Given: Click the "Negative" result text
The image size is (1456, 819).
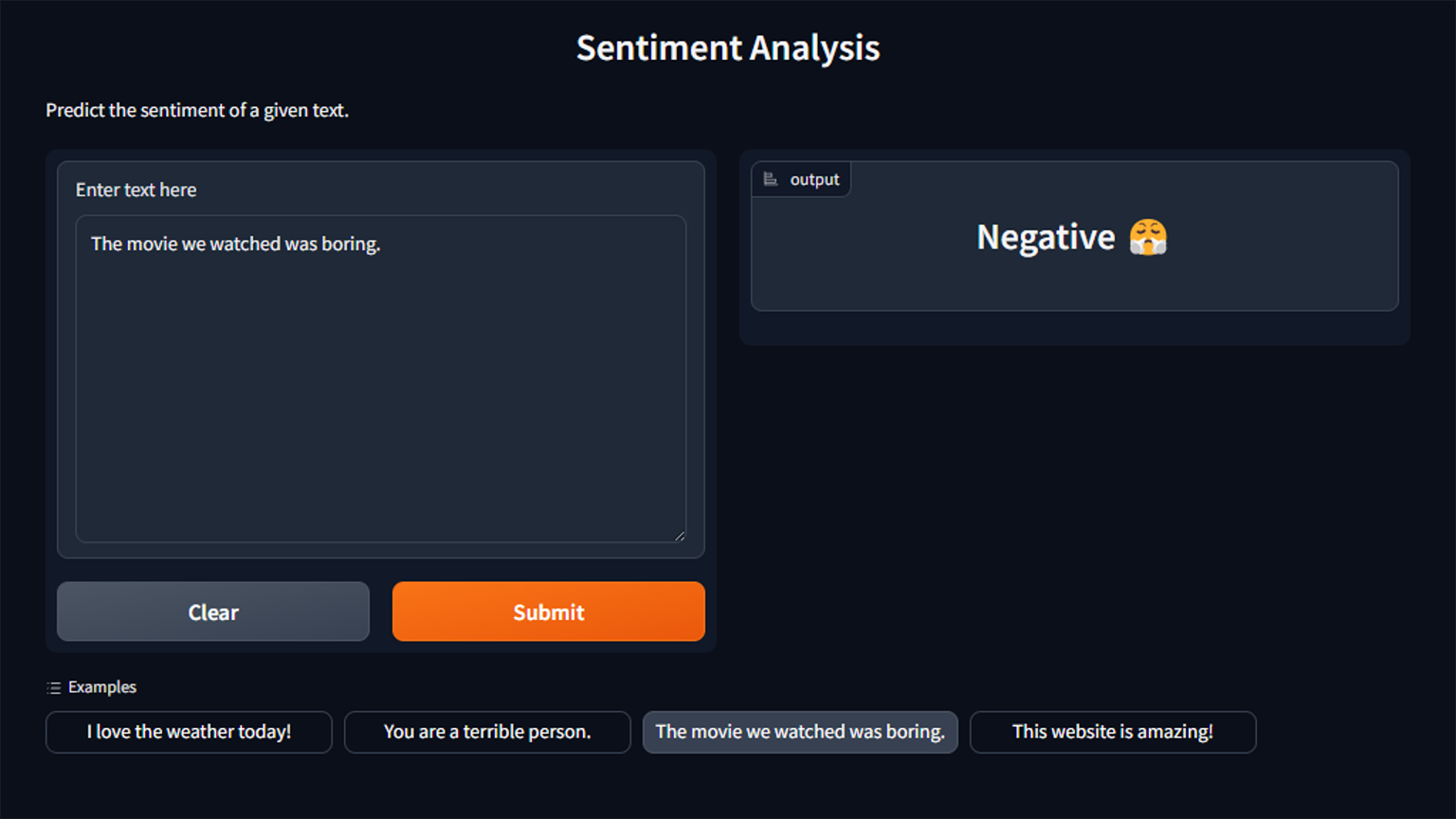Looking at the screenshot, I should 1046,237.
